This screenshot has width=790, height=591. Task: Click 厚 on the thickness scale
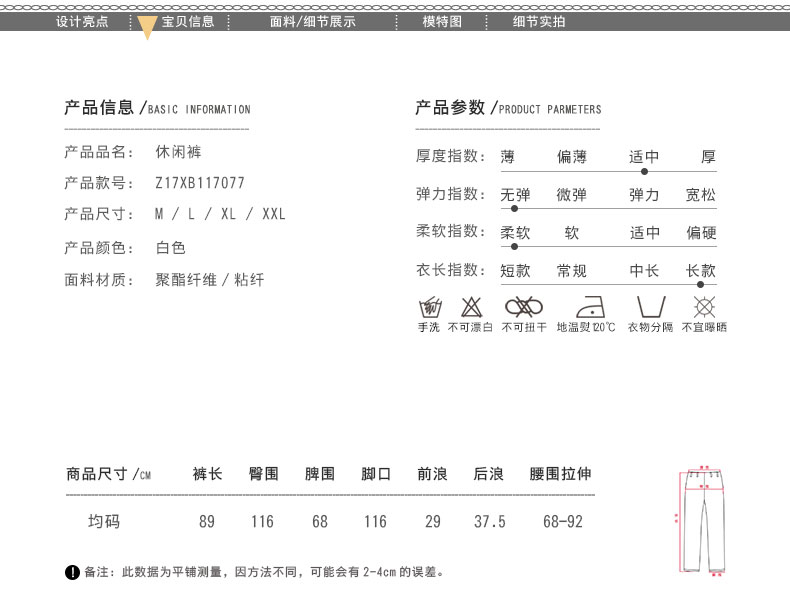click(x=708, y=157)
